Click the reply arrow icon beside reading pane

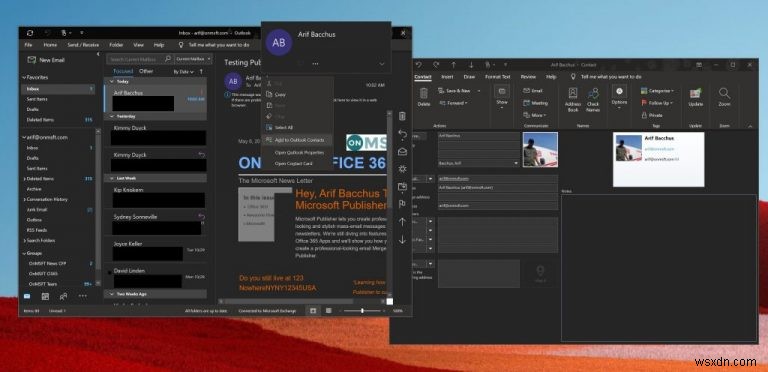(x=402, y=134)
